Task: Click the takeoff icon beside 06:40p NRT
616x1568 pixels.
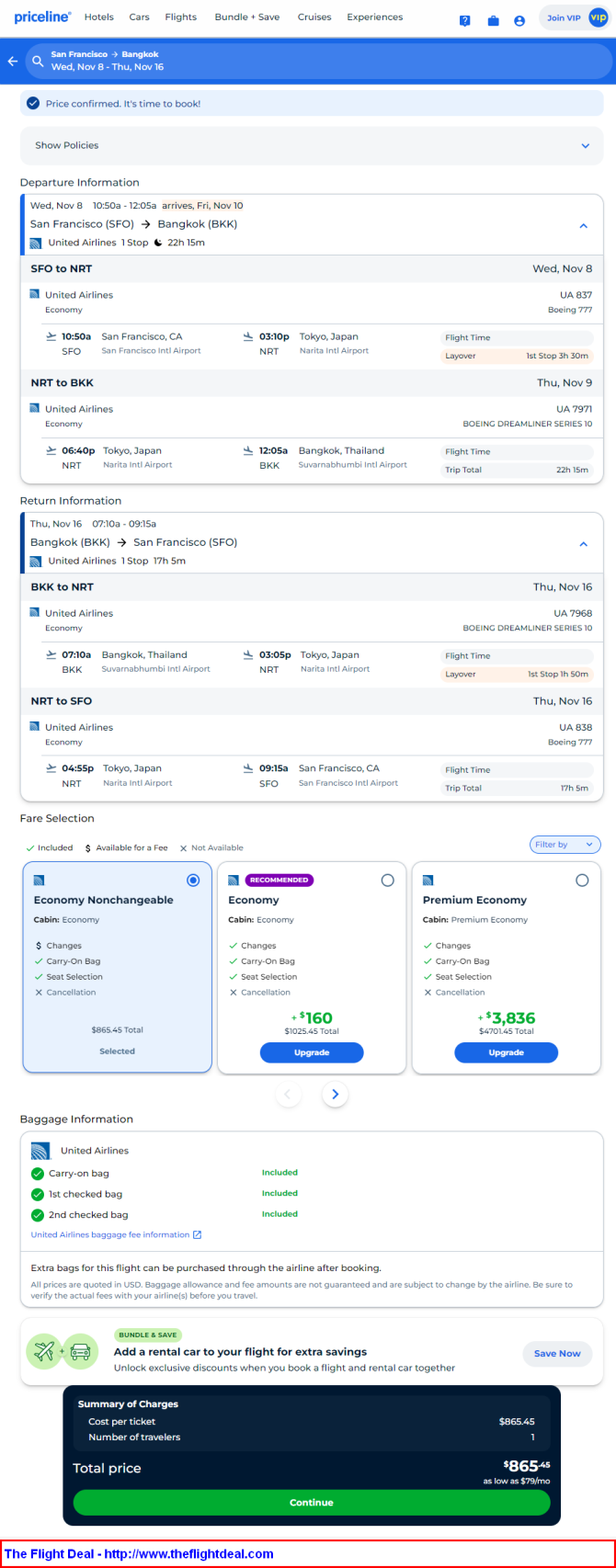Action: click(x=51, y=450)
